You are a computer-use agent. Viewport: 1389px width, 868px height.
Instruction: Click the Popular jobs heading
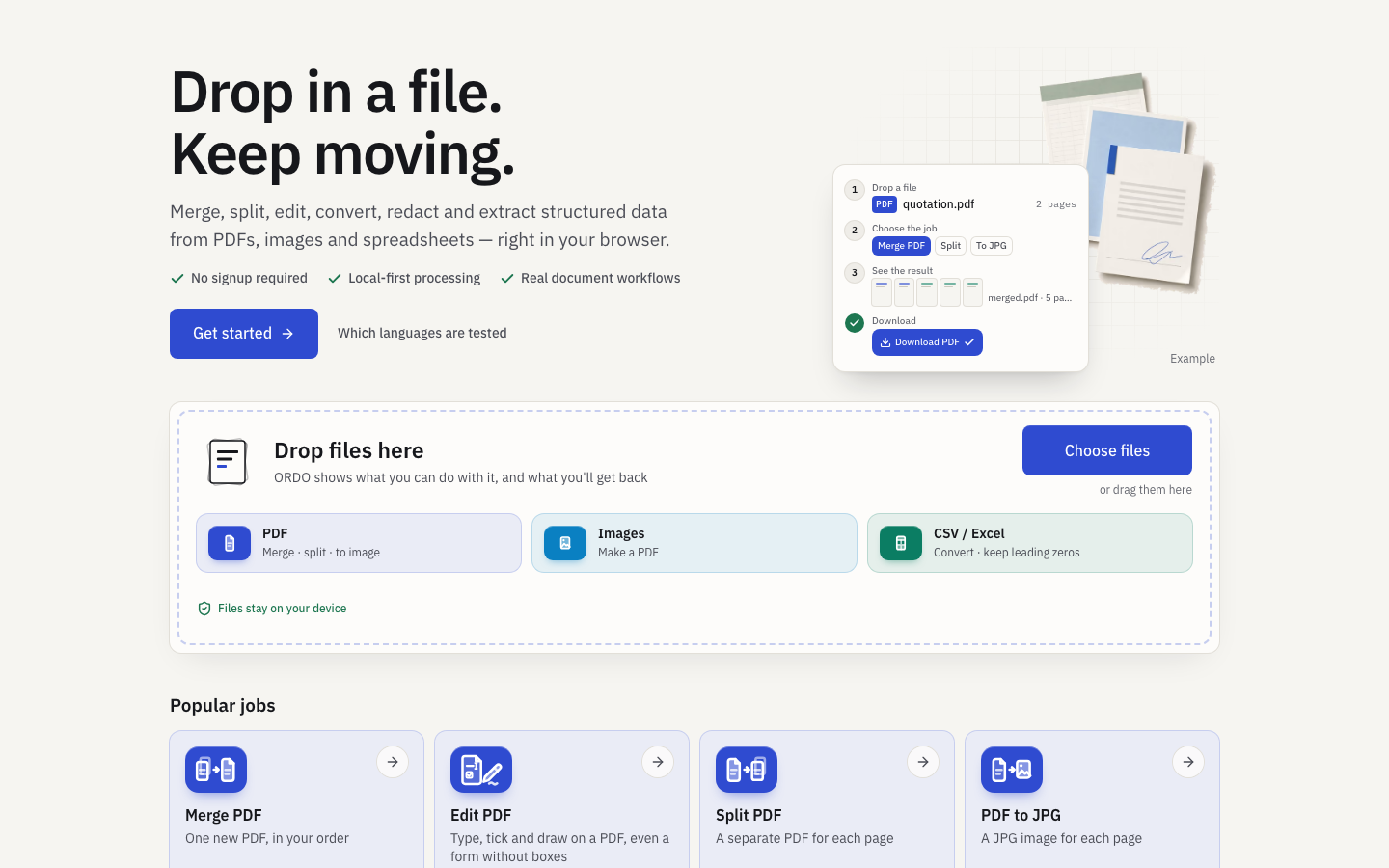[223, 706]
